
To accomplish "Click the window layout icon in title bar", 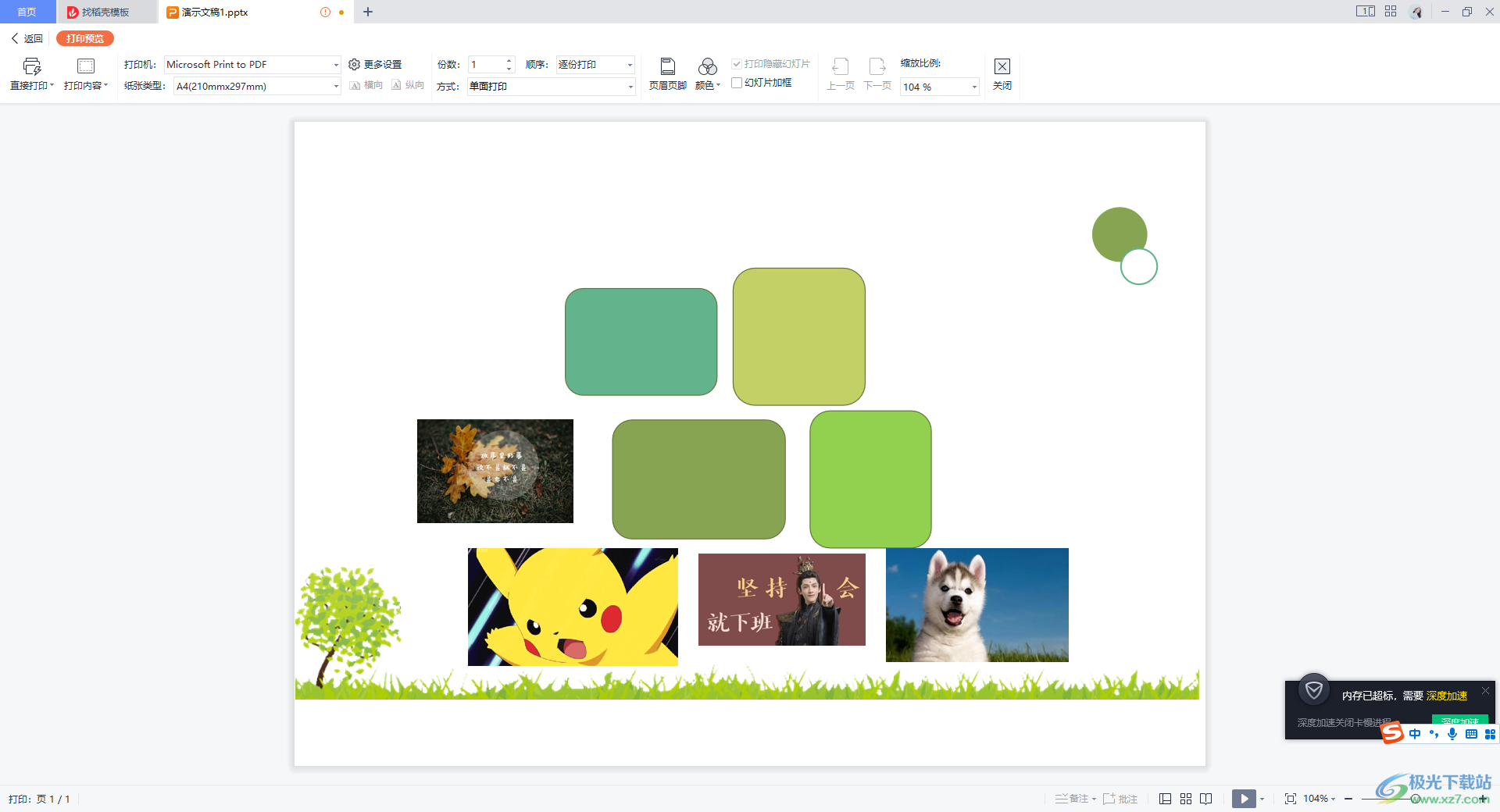I will 1366,12.
